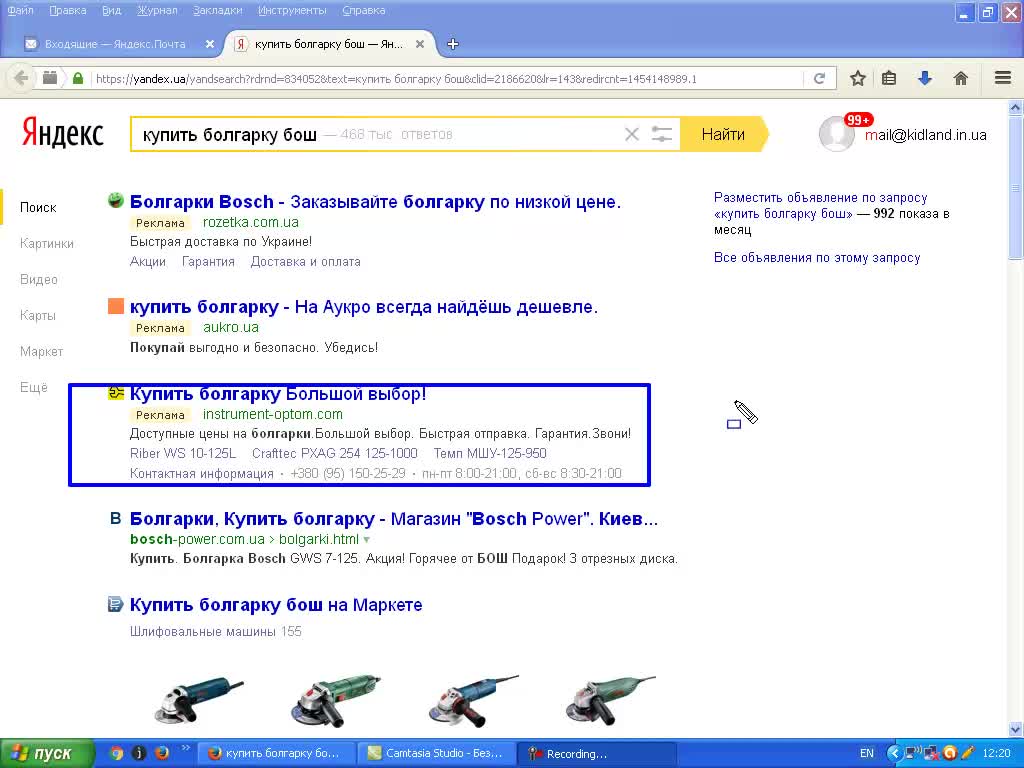Launch Chrome from the quick launch bar

[116, 753]
